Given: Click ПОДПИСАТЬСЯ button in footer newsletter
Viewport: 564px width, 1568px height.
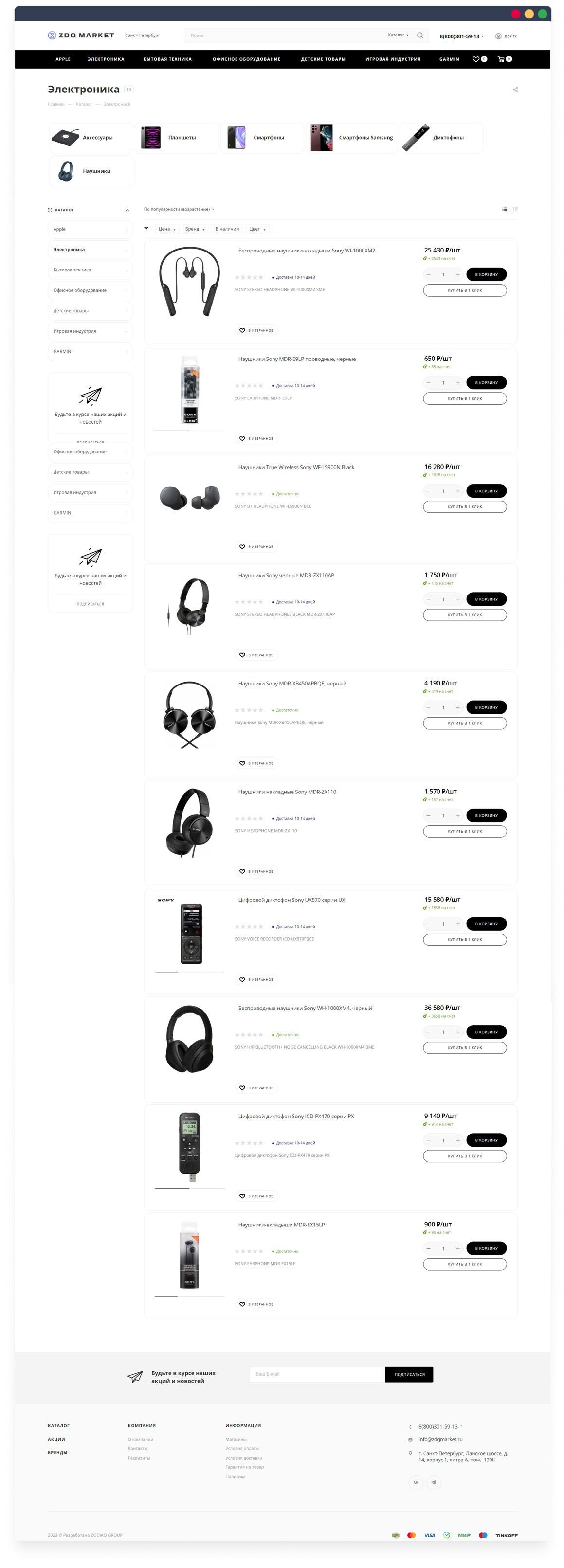Looking at the screenshot, I should coord(409,1374).
